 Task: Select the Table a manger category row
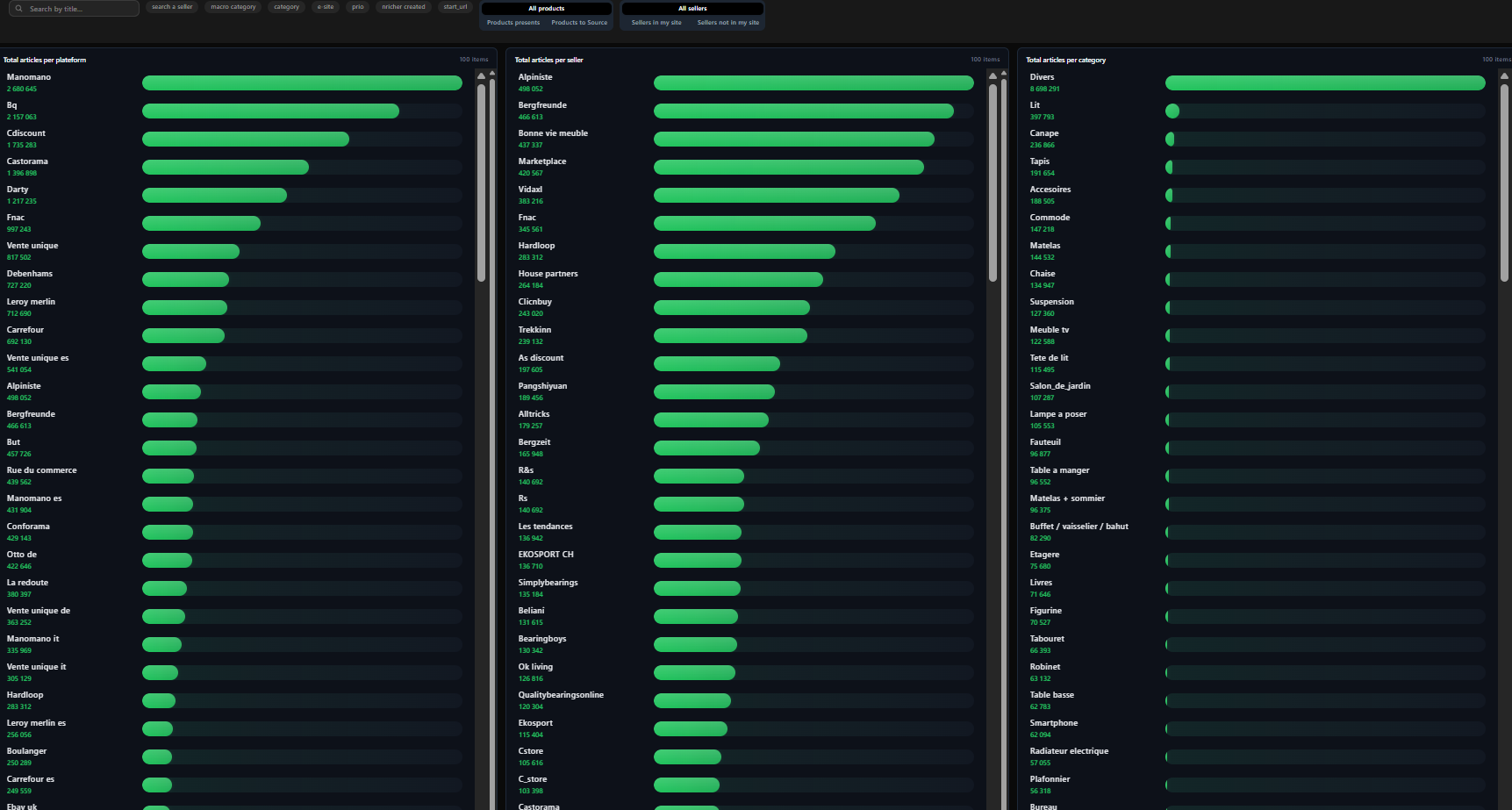[x=1258, y=476]
